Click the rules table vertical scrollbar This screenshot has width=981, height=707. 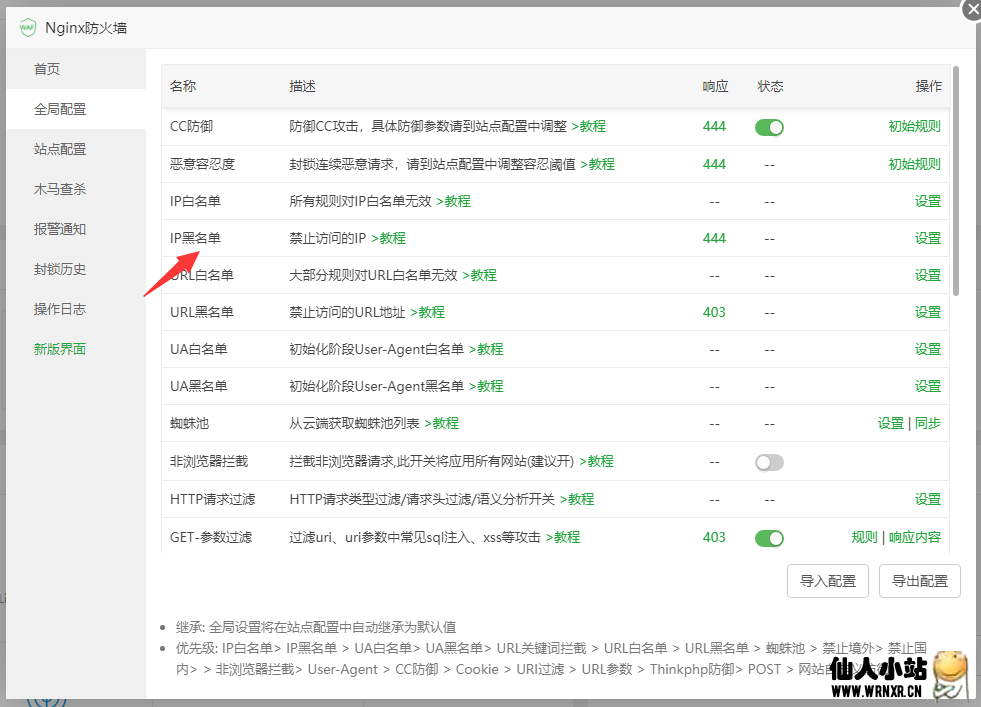[x=955, y=181]
